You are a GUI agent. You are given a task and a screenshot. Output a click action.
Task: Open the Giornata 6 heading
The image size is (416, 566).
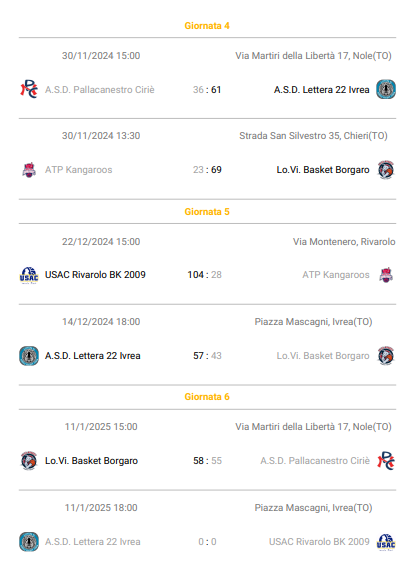click(207, 397)
